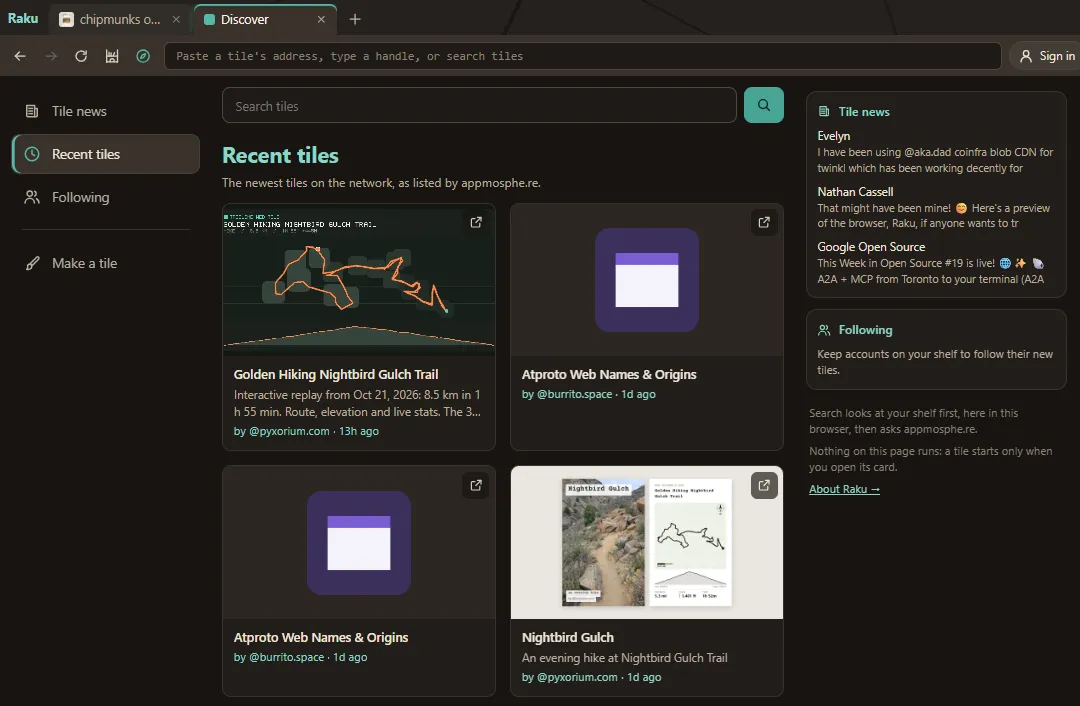Click @burrito.space on top-right Atproto card
This screenshot has height=706, width=1080.
(574, 394)
